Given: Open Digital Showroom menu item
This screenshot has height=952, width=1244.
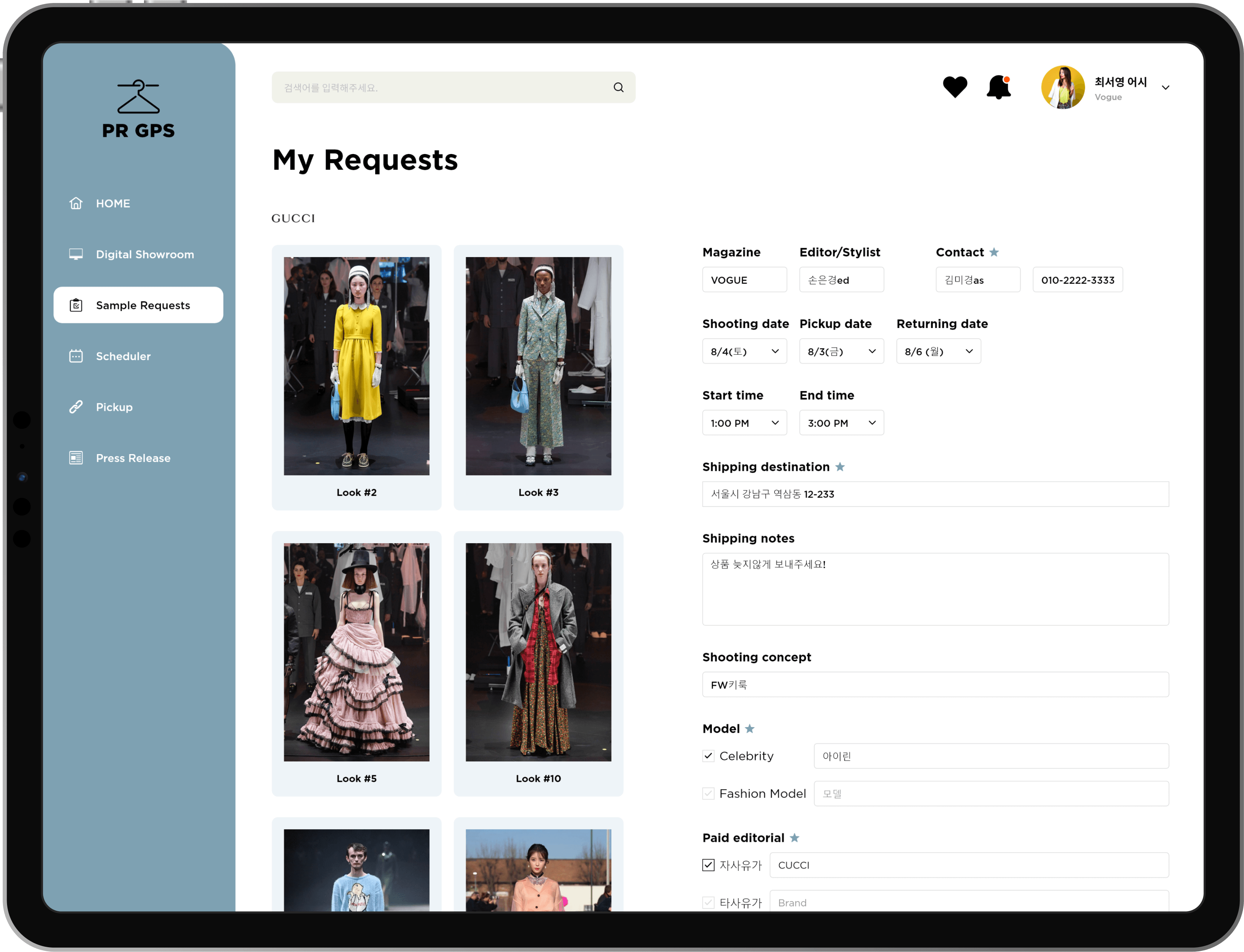Looking at the screenshot, I should 138,254.
